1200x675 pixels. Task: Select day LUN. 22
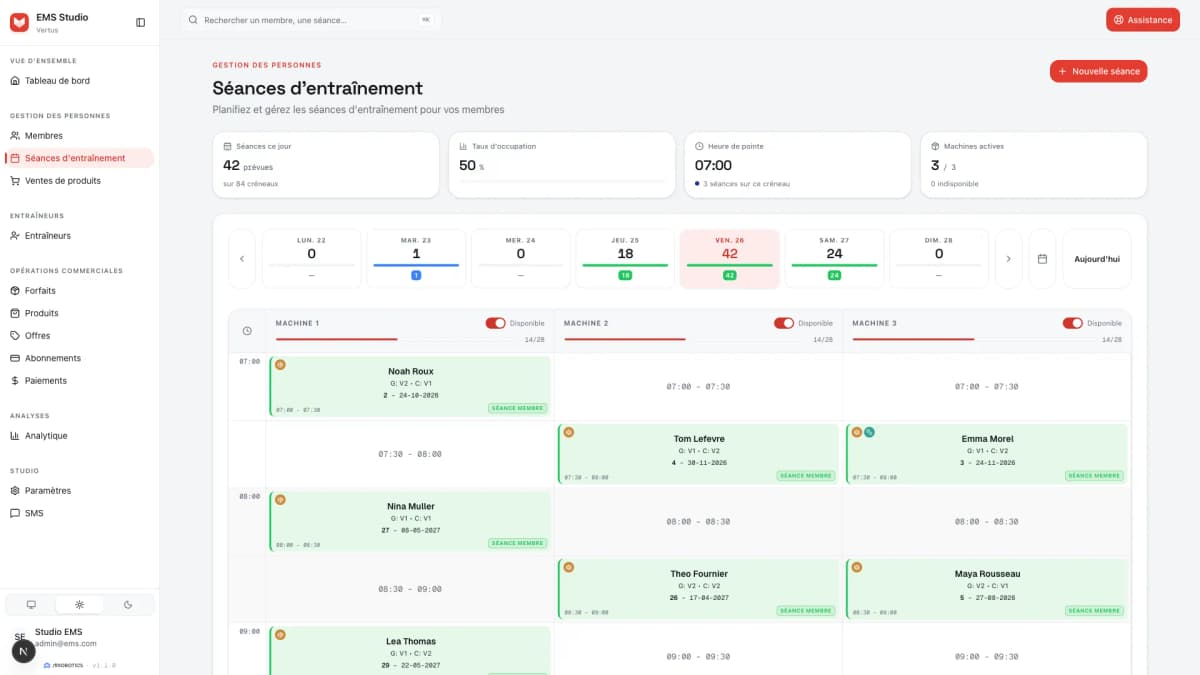(311, 259)
